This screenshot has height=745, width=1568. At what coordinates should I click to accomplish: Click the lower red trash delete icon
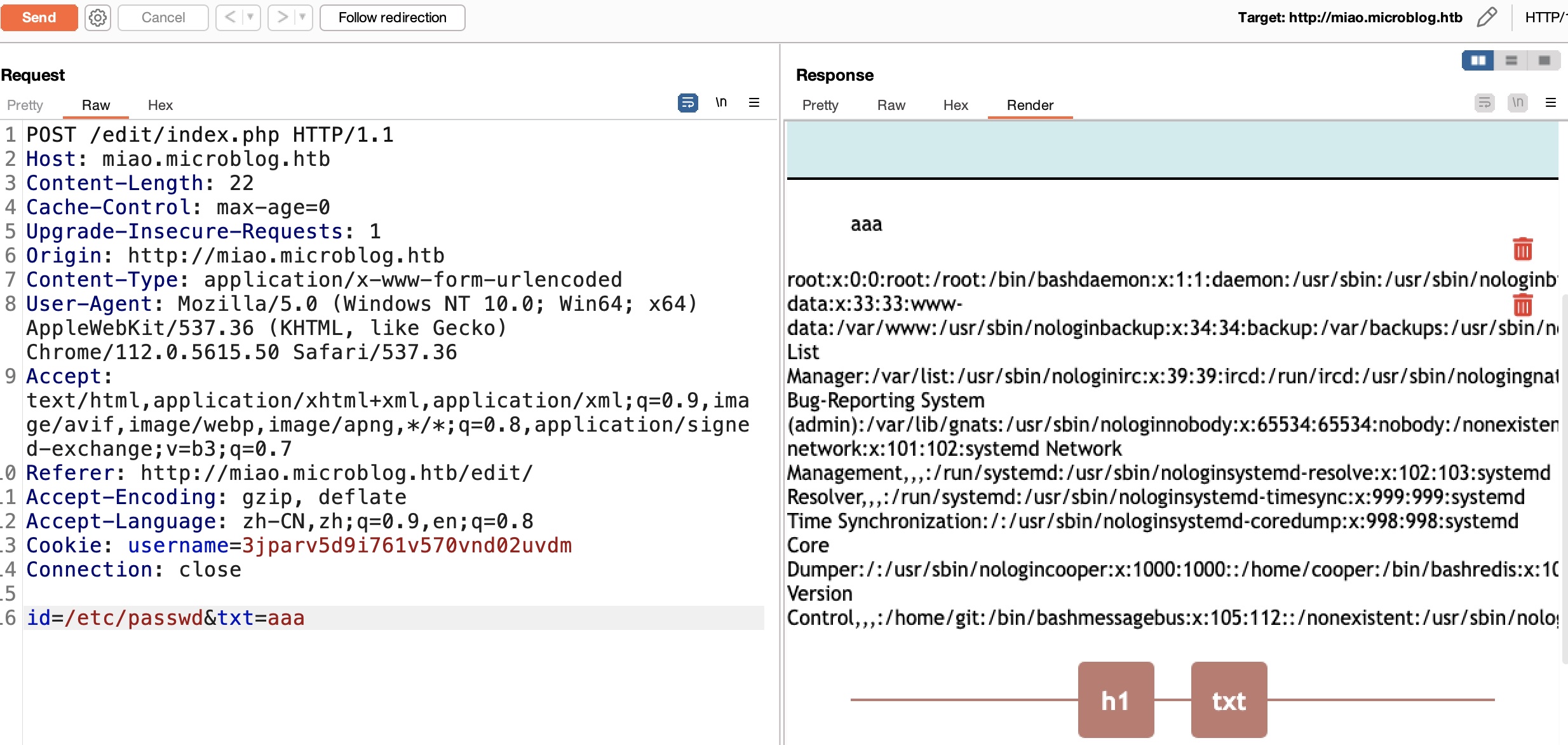[1522, 305]
